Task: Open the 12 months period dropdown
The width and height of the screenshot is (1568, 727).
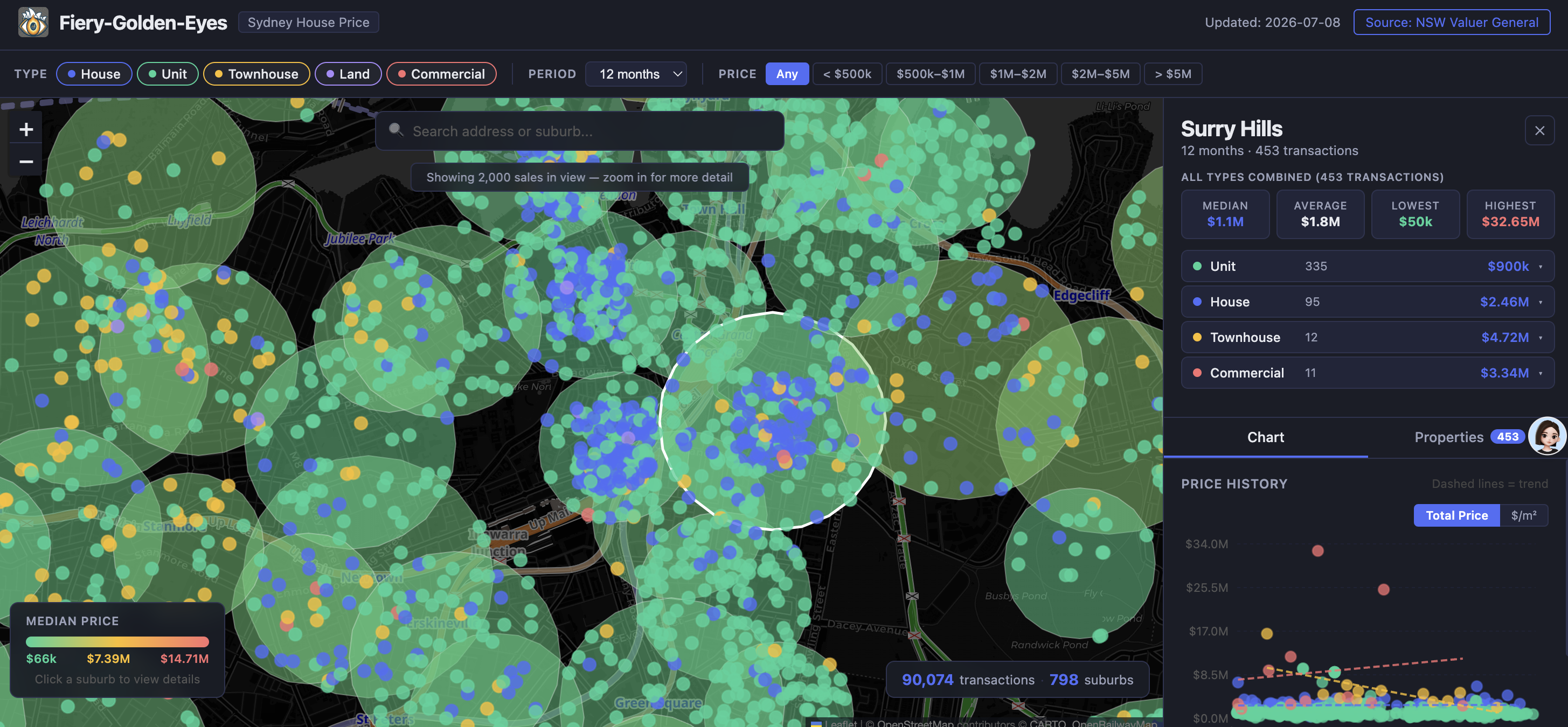Action: [635, 74]
